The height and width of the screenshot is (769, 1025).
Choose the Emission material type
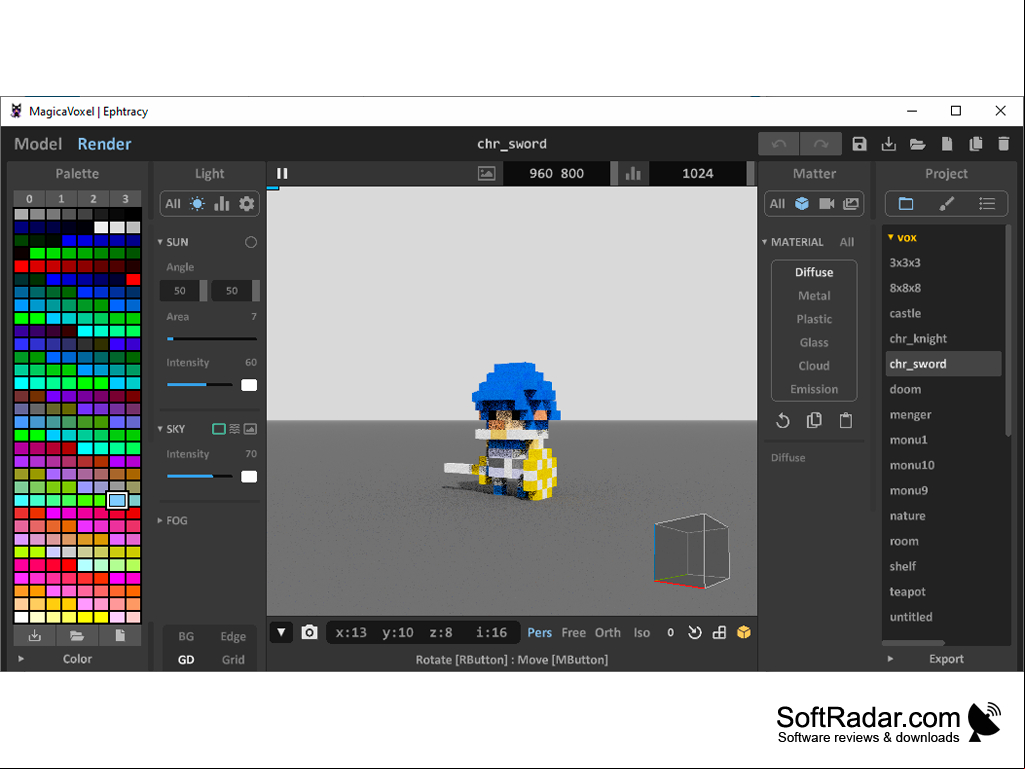[x=814, y=389]
